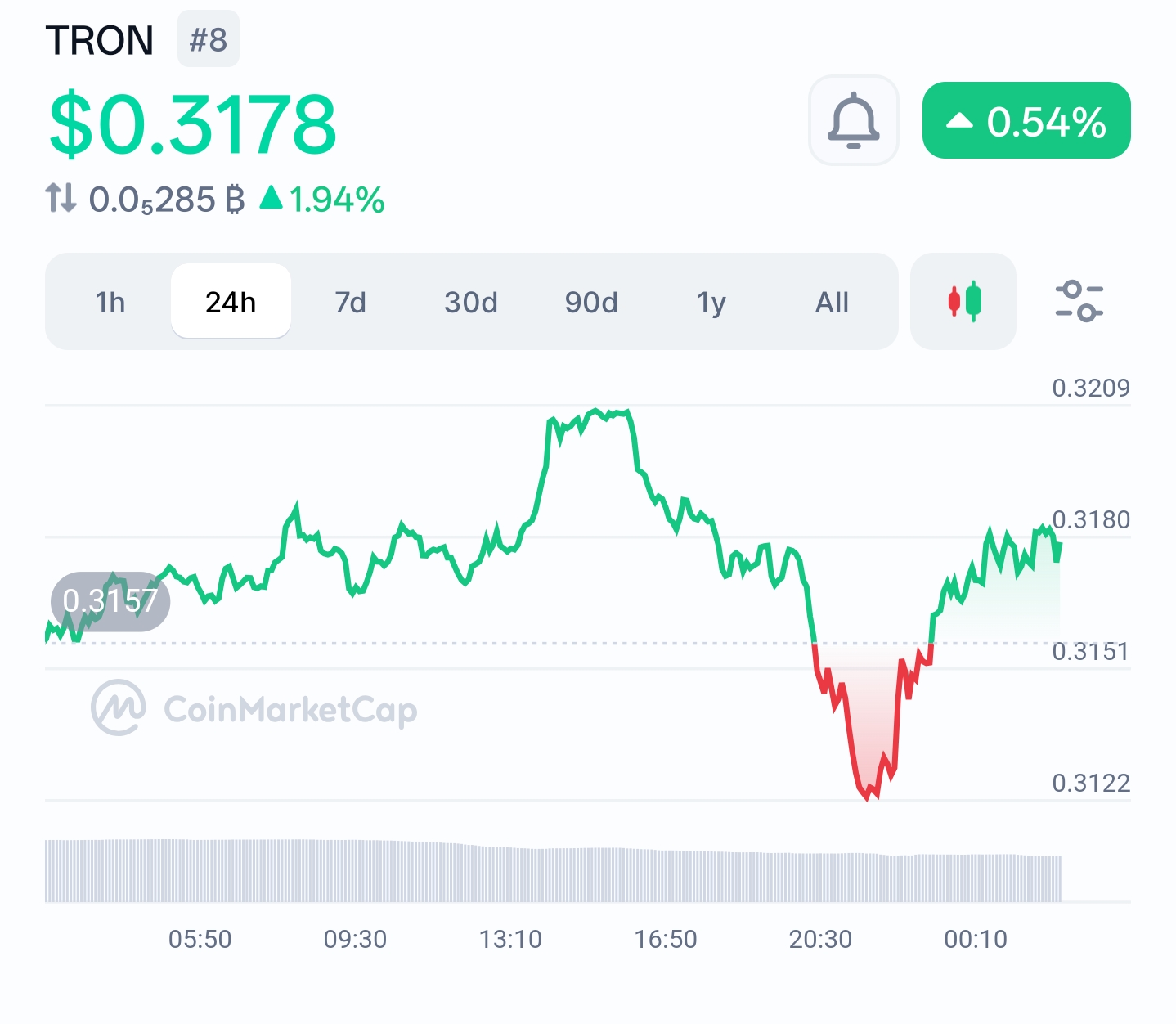1176x1024 pixels.
Task: Tap the green 0.54% change button
Action: click(1026, 121)
